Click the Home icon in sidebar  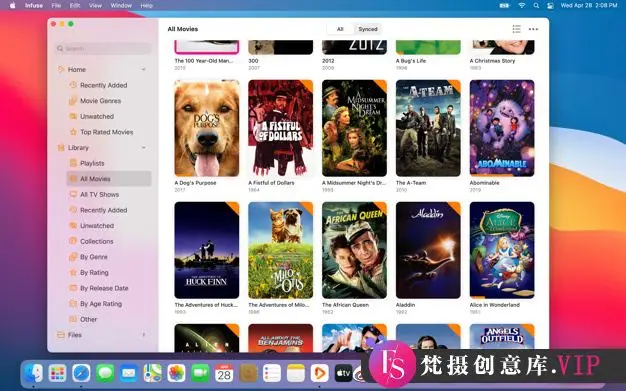61,69
